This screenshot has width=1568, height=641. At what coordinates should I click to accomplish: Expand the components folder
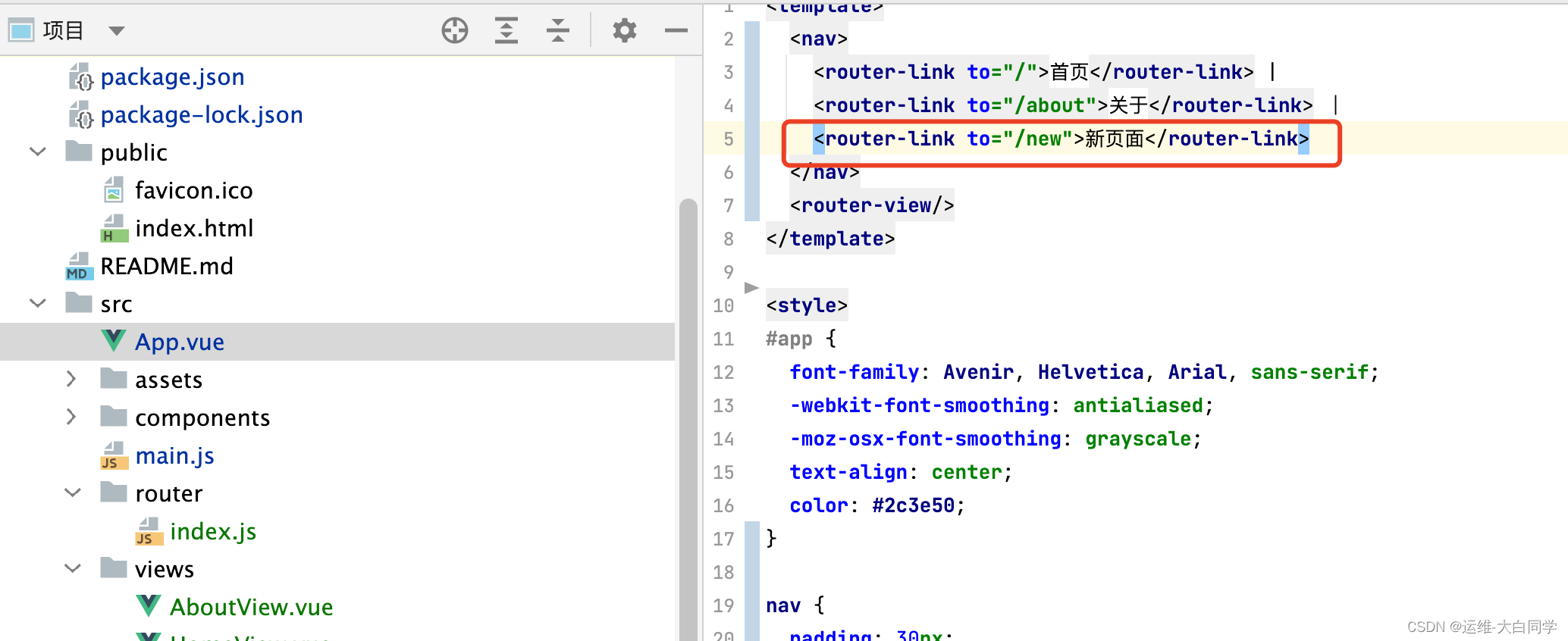click(x=71, y=416)
